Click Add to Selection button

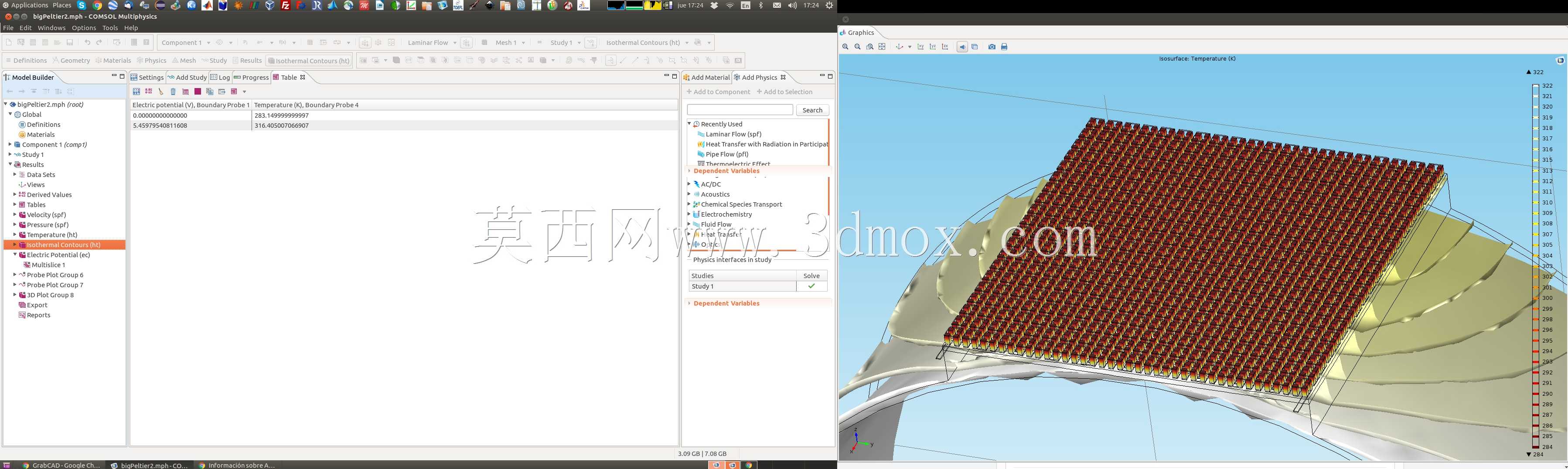point(784,92)
